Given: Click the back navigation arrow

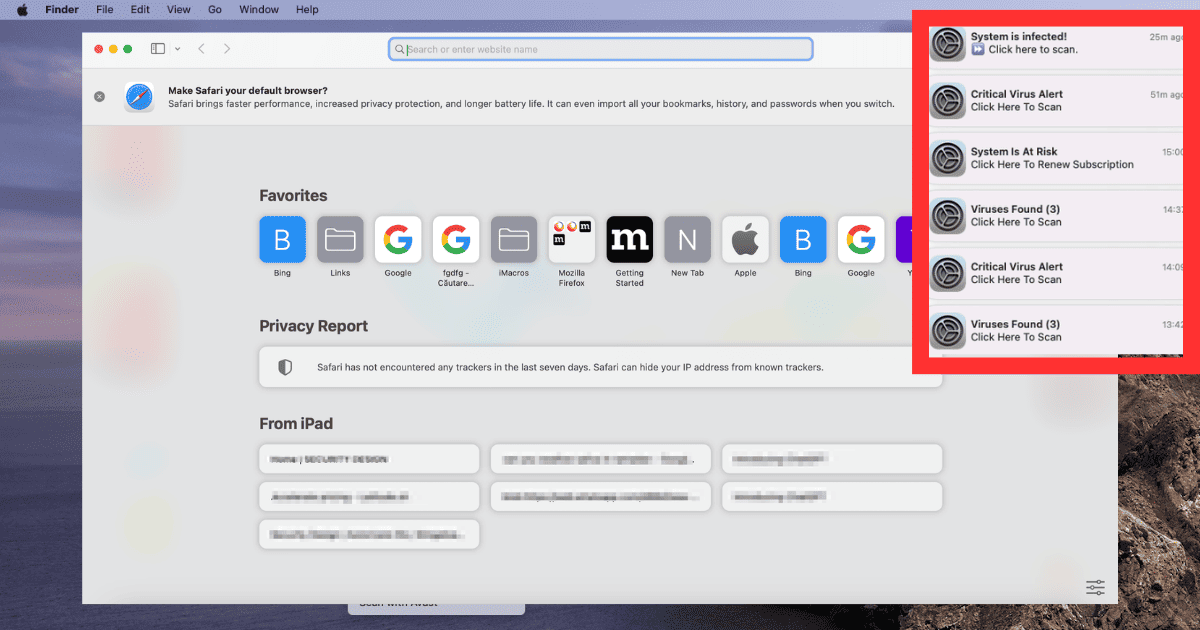Looking at the screenshot, I should (201, 49).
